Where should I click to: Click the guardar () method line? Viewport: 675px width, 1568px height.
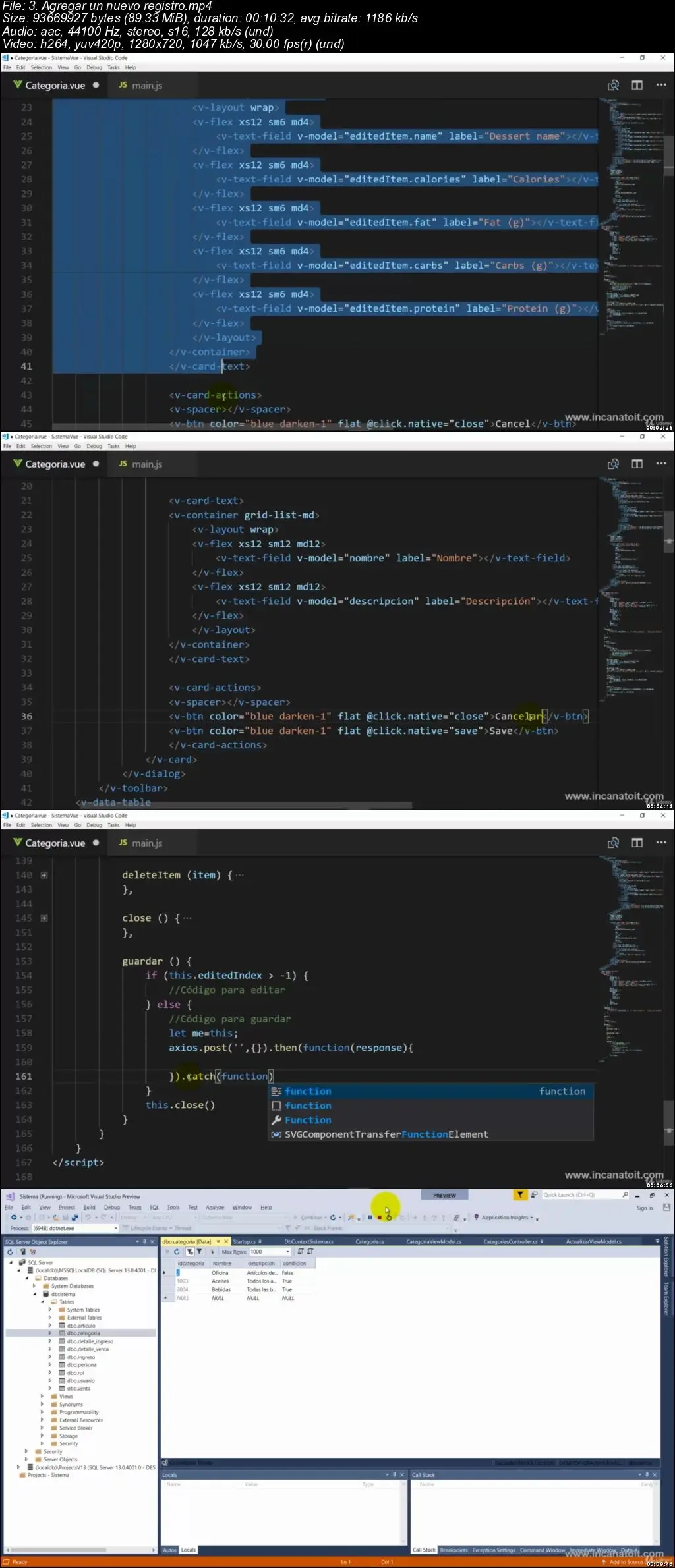[x=157, y=961]
